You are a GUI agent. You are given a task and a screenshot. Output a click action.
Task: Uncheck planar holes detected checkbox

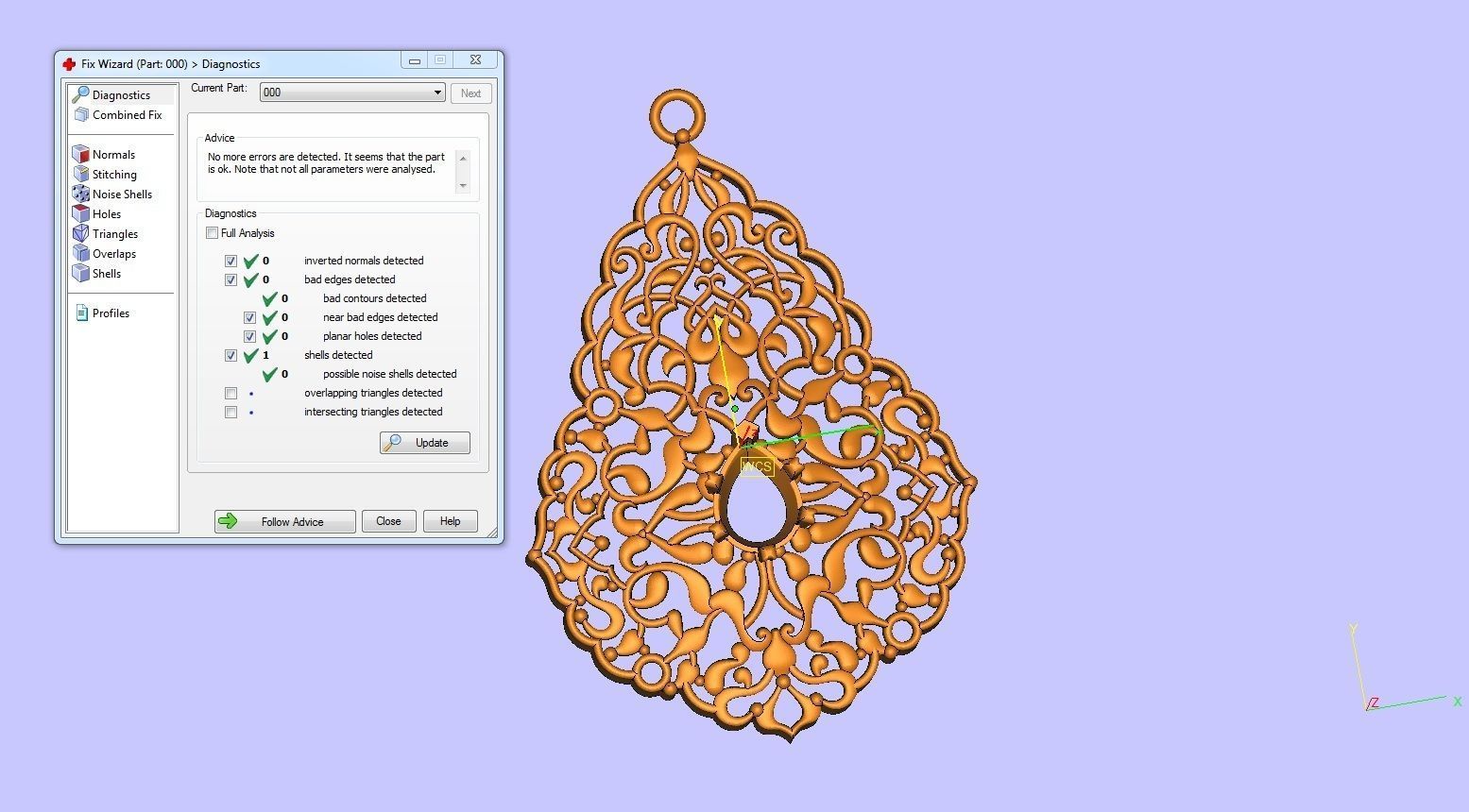click(249, 336)
